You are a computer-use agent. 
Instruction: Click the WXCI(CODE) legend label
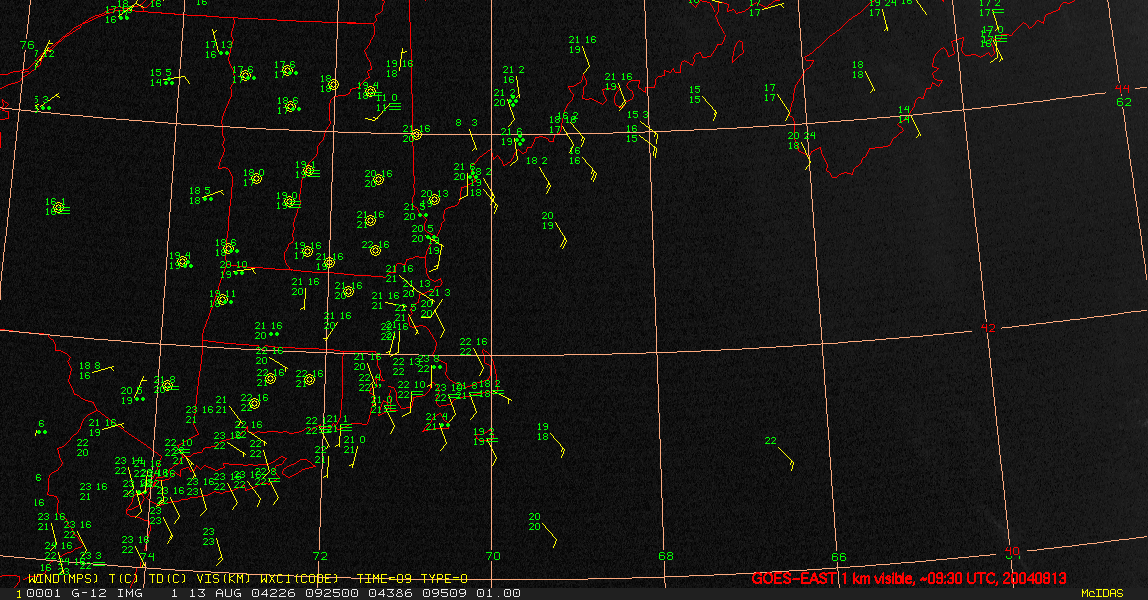tap(299, 579)
